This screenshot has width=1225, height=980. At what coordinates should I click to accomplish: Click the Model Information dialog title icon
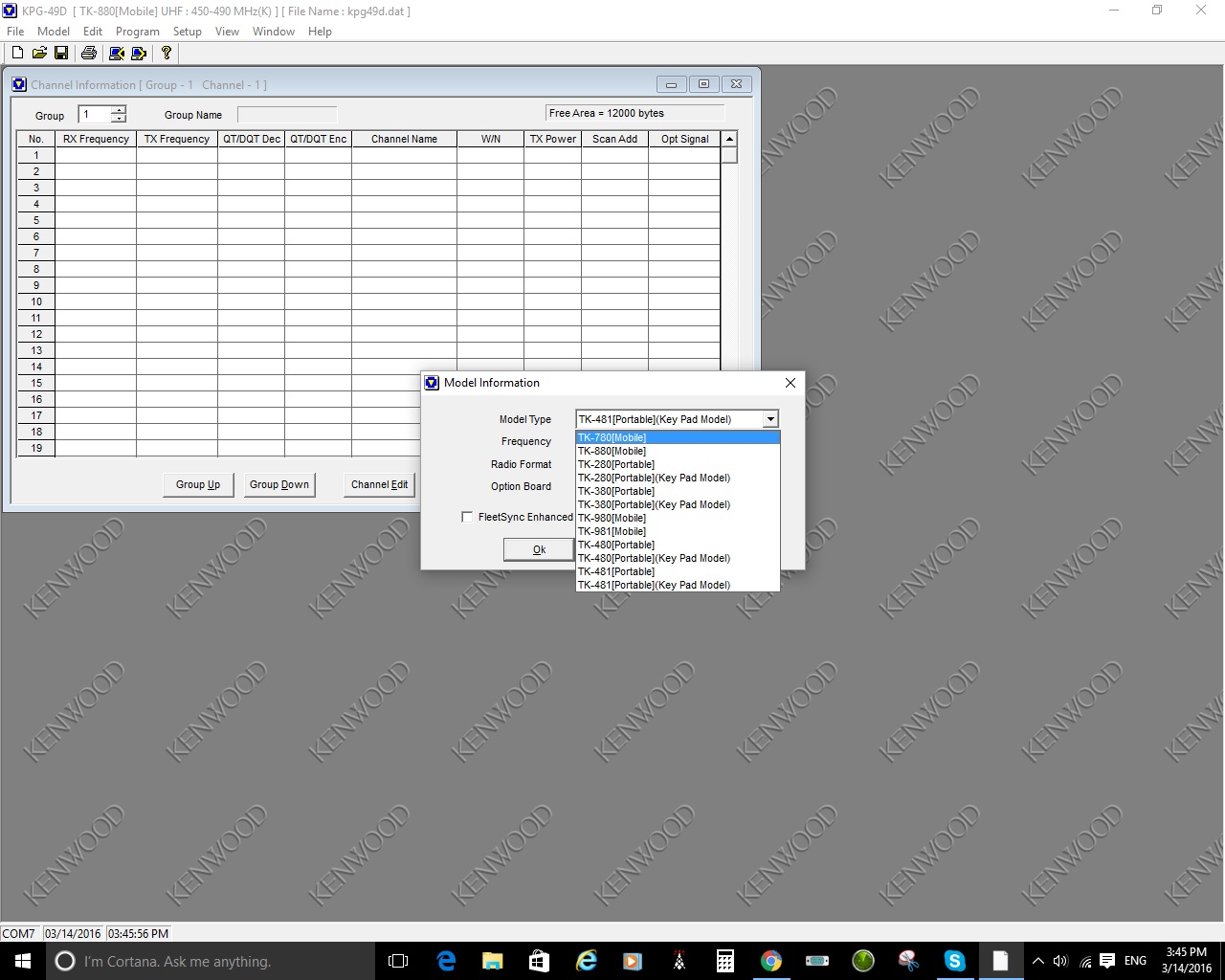pos(432,382)
